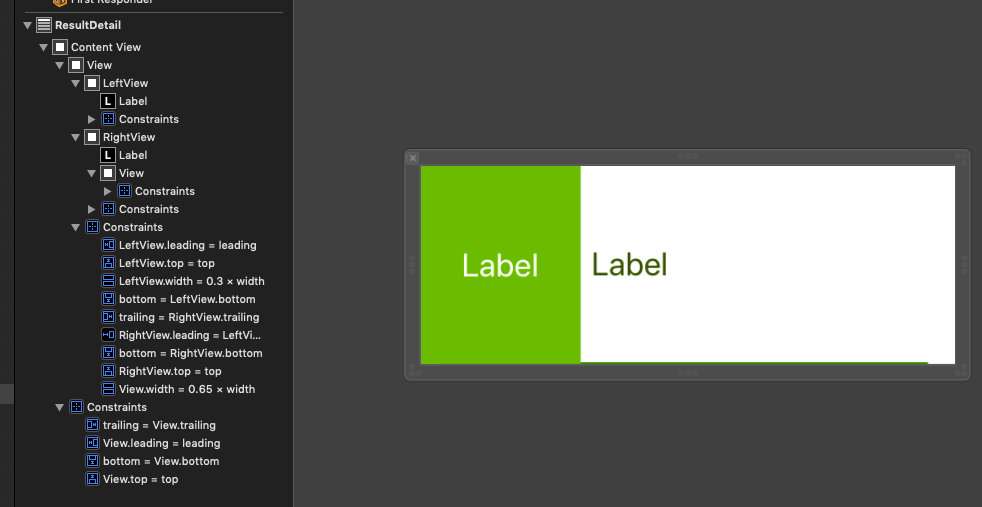Click the View.leading = leading constraint icon
Viewport: 982px width, 507px height.
(92, 443)
